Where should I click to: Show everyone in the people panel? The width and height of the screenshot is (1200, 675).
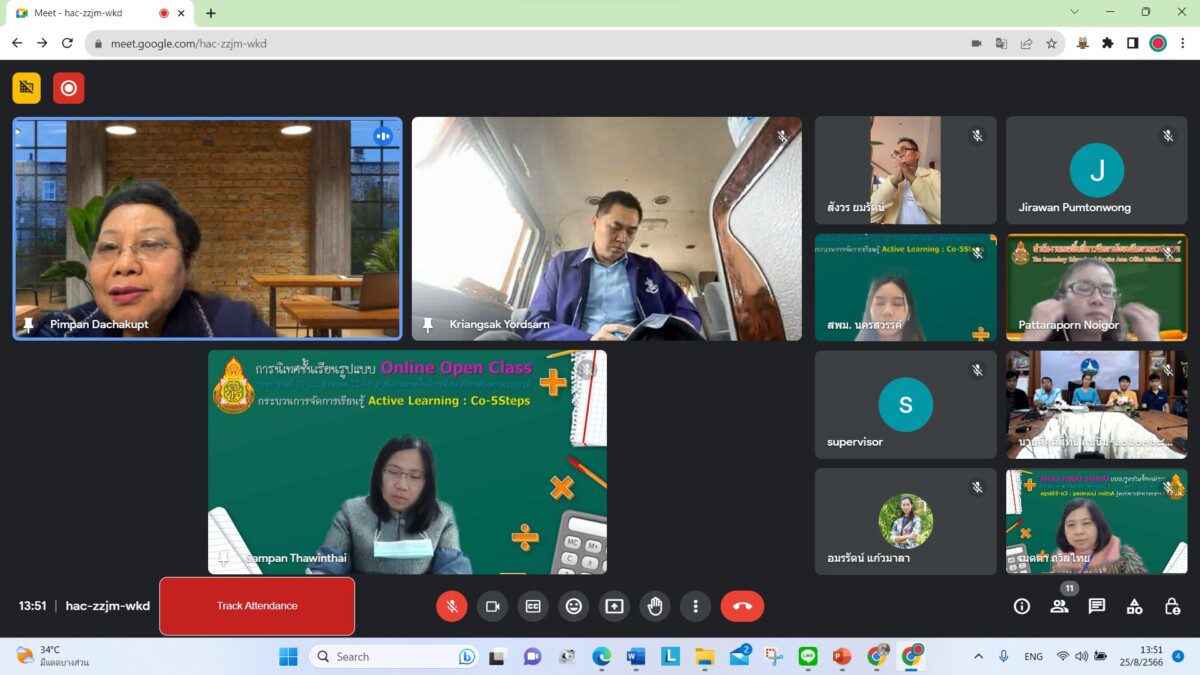(x=1059, y=606)
